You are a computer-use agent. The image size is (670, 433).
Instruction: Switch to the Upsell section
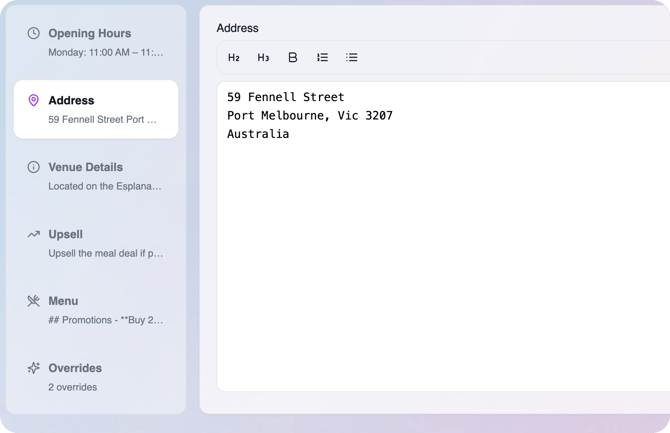(x=96, y=243)
